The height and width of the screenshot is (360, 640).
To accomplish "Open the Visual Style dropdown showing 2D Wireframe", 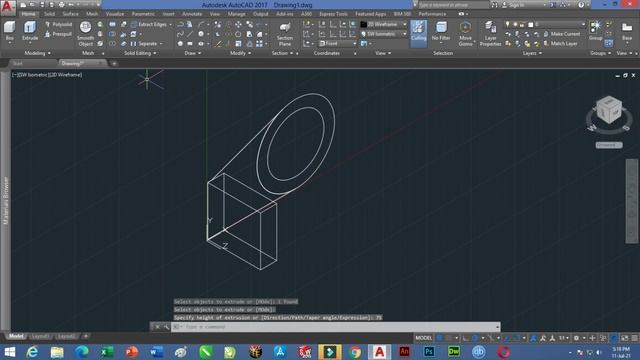I will [x=384, y=24].
